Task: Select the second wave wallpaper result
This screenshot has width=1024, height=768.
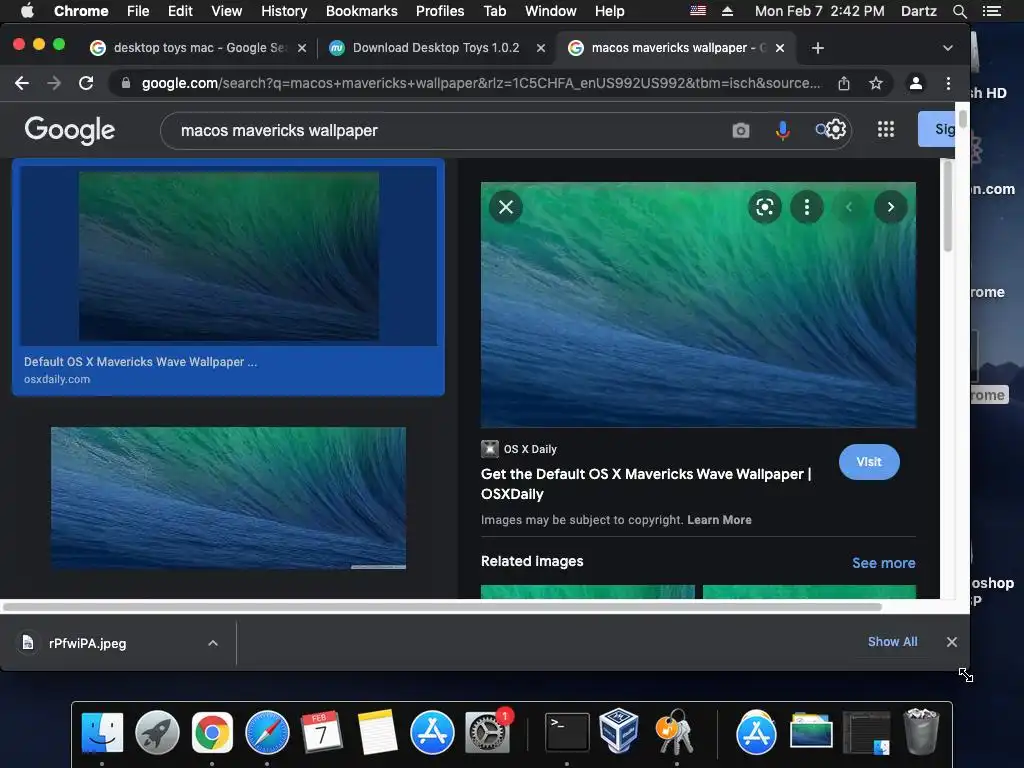Action: click(x=229, y=498)
